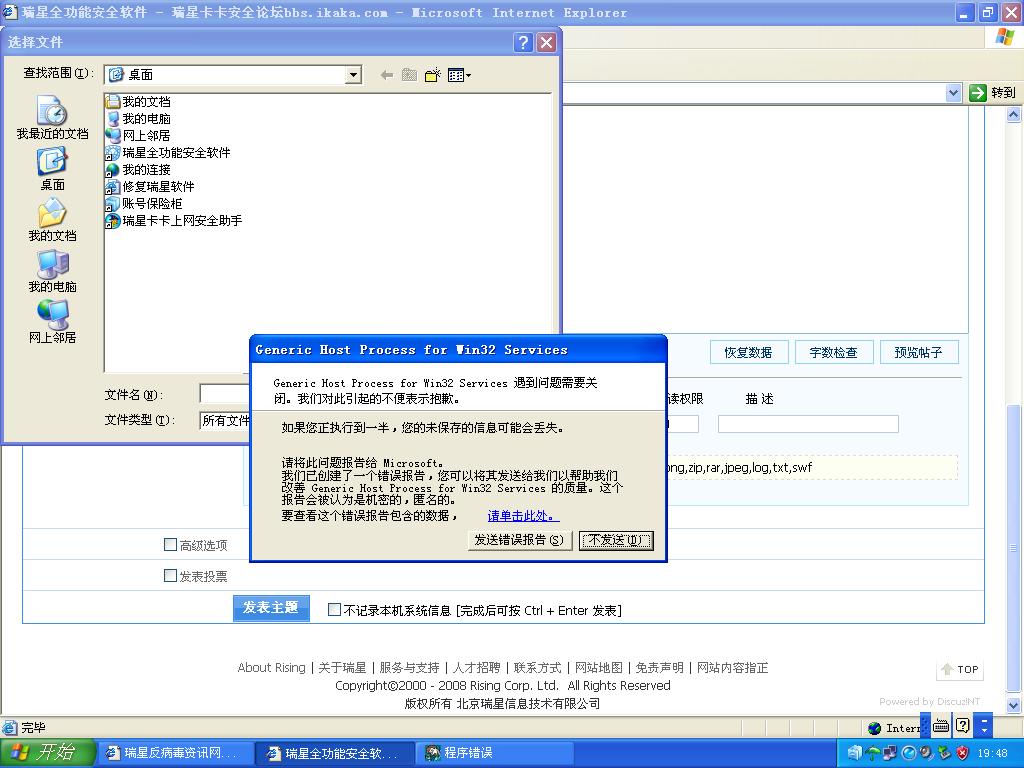Click the browser scrollbar up arrow

point(1013,114)
